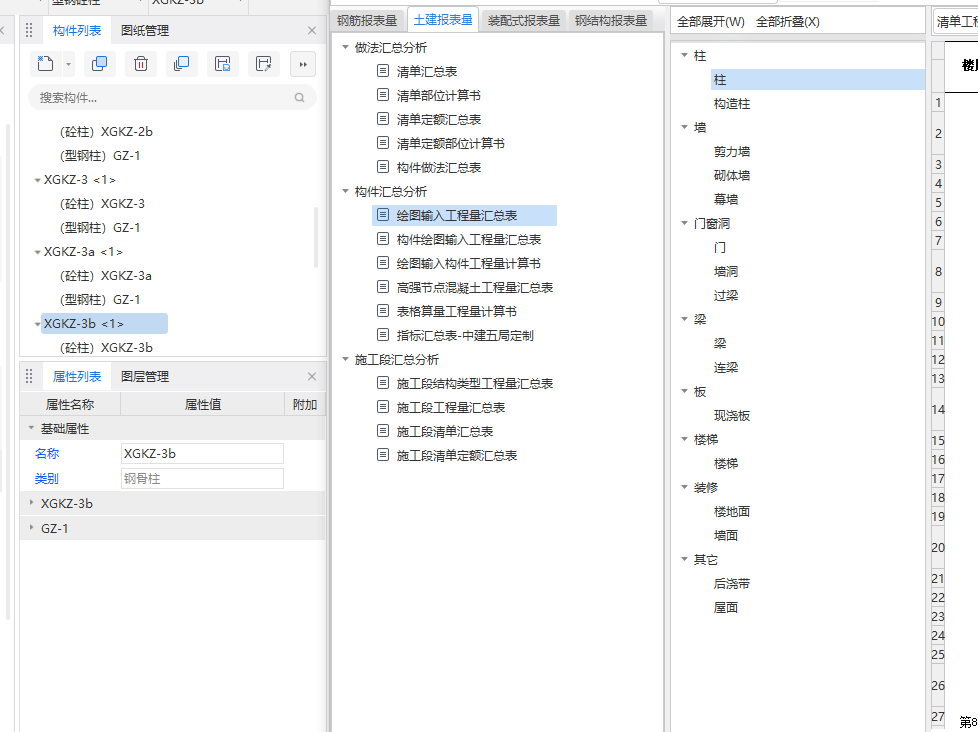Open the 施工段清单汇总表 report icon
Image resolution: width=978 pixels, height=732 pixels.
tap(383, 431)
